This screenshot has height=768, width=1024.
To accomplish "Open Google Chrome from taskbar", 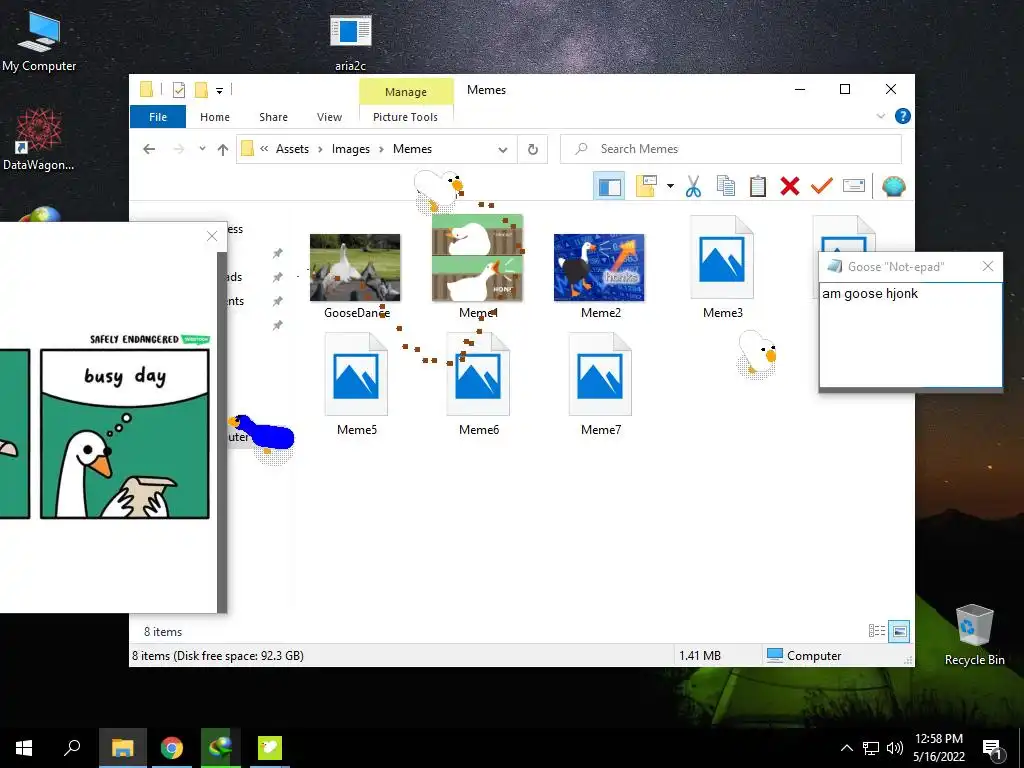I will coord(172,748).
